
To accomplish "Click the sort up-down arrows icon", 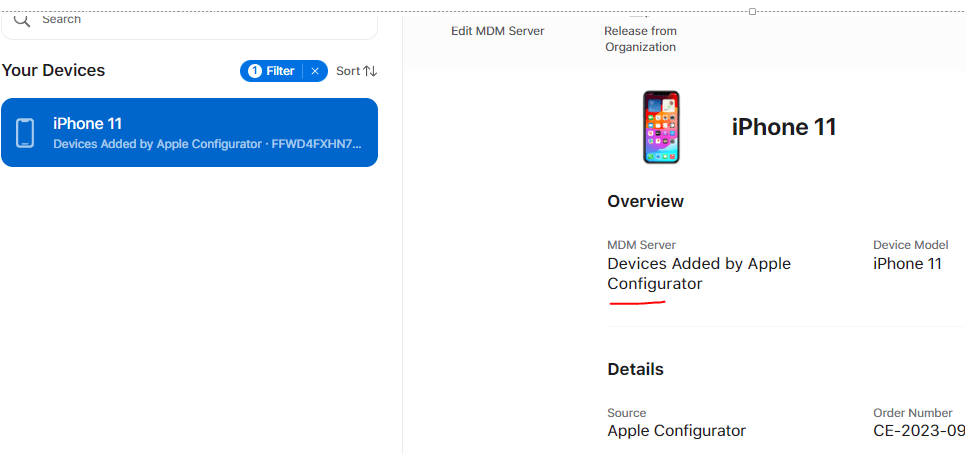I will tap(370, 71).
